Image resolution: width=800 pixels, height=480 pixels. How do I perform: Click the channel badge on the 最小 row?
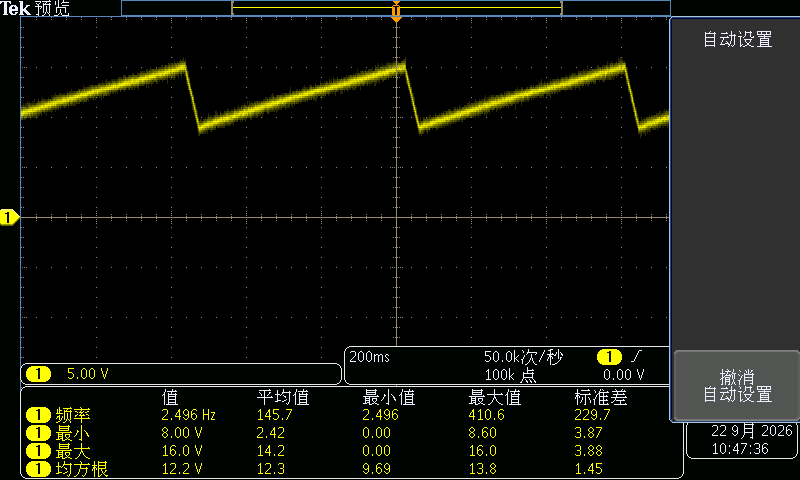tap(38, 433)
